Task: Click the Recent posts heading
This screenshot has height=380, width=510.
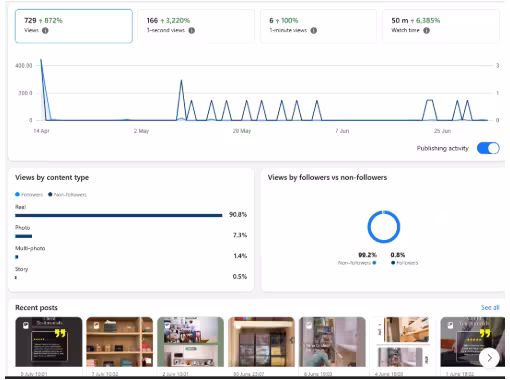Action: pos(36,307)
